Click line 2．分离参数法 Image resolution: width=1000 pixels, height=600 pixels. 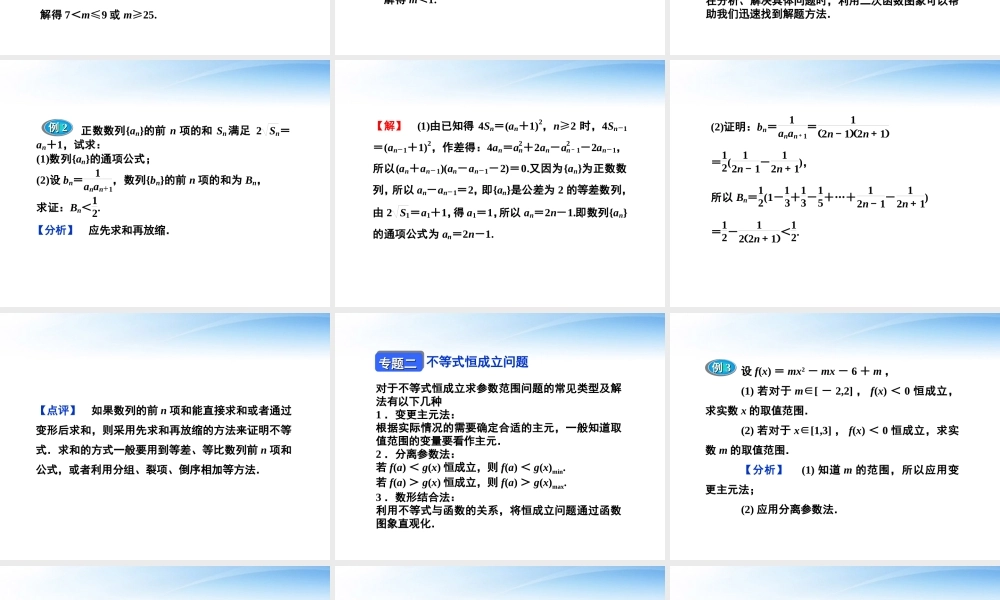[415, 454]
